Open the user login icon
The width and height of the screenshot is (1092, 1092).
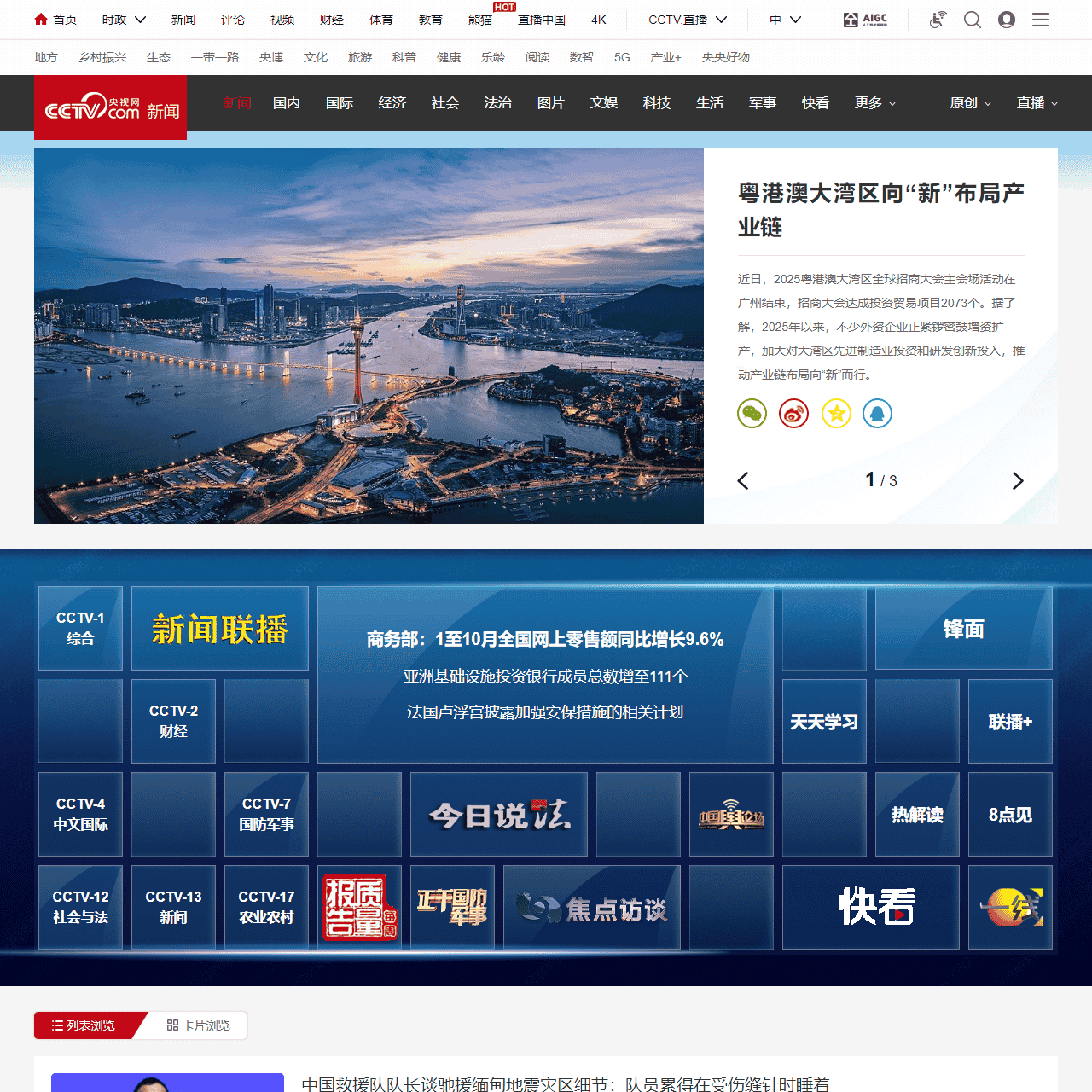(x=1007, y=19)
